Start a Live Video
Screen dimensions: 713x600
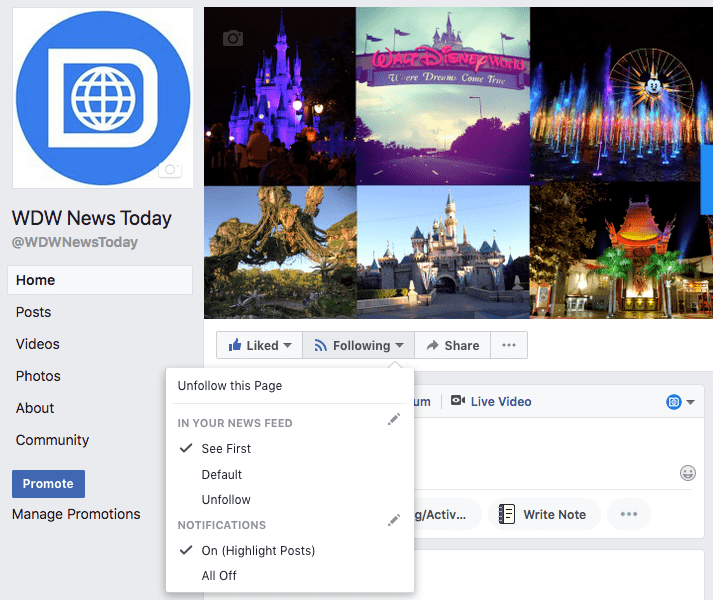click(x=491, y=402)
